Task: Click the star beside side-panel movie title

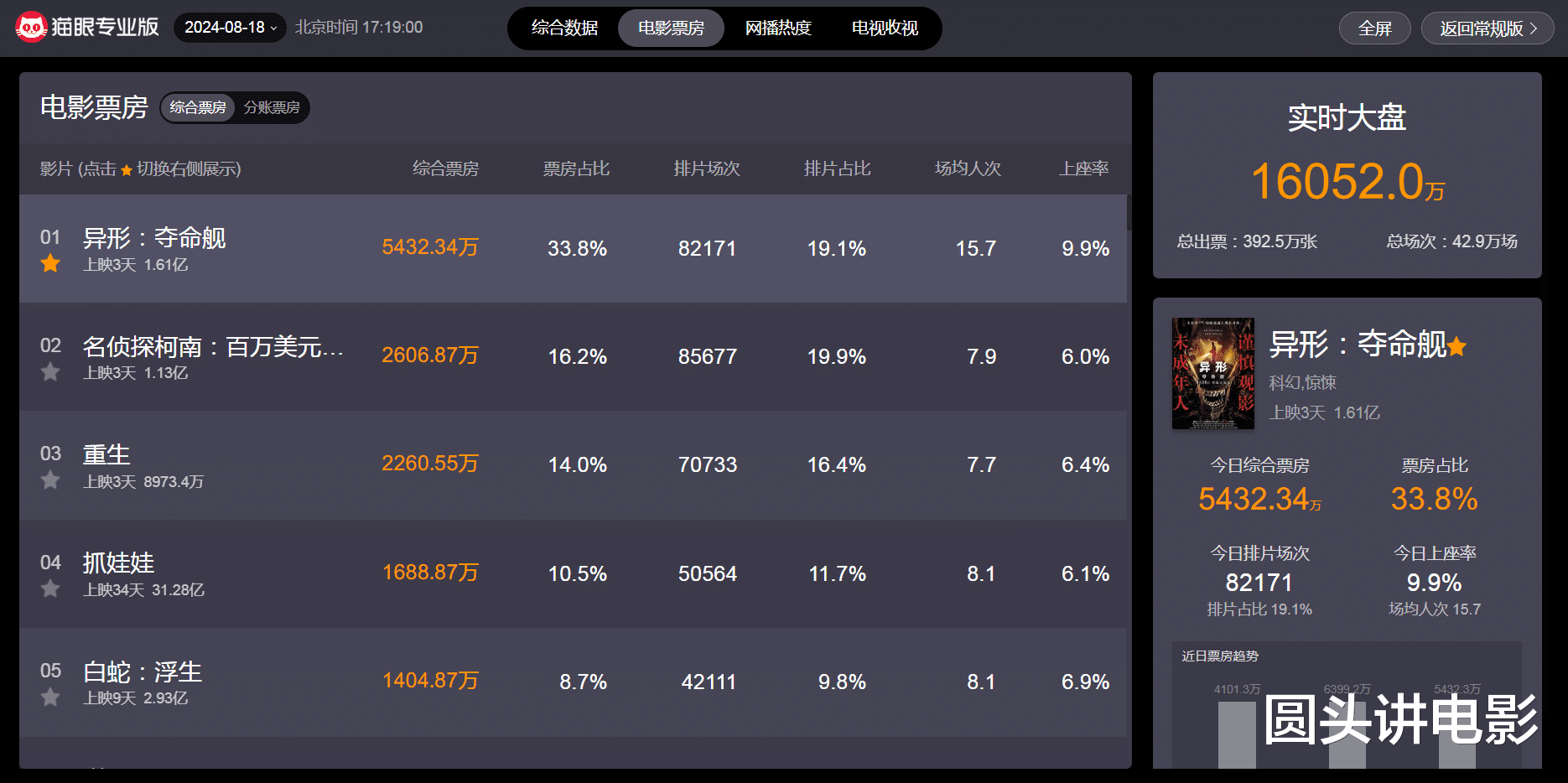Action: (1456, 345)
